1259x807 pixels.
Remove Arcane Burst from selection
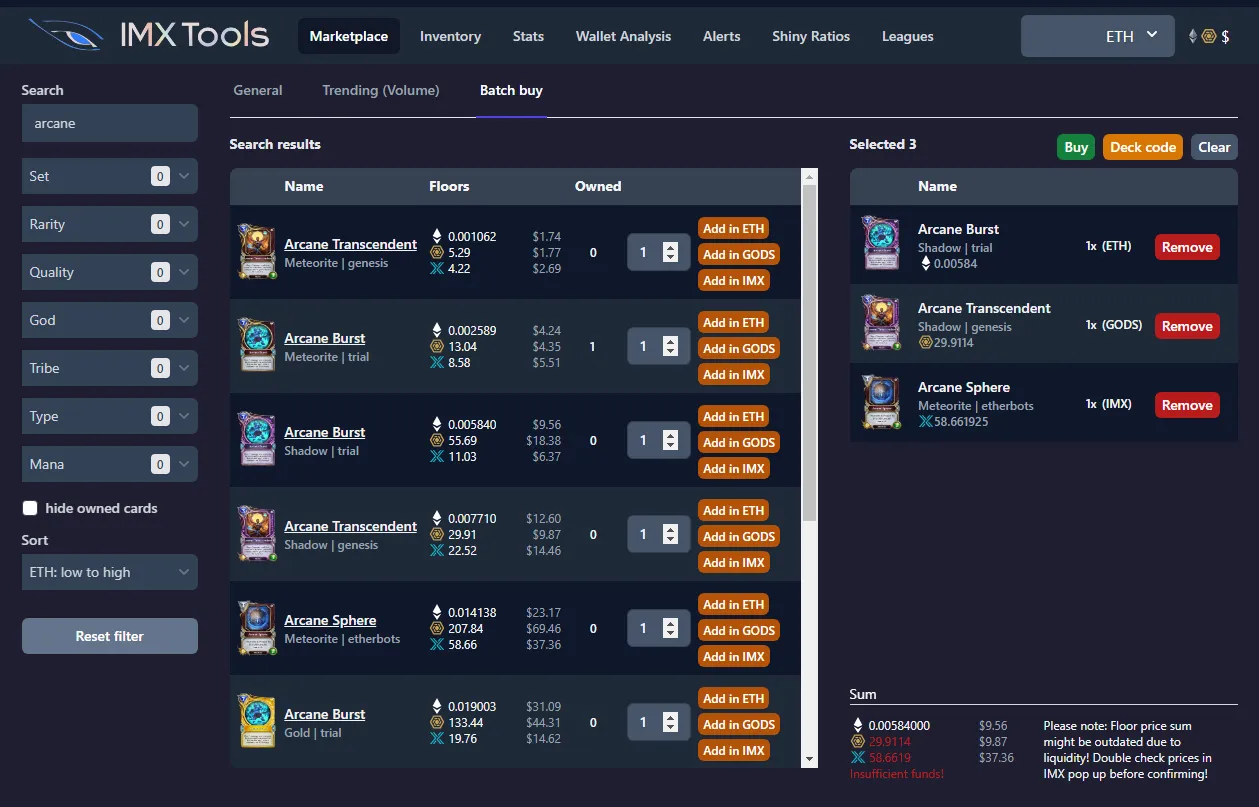coord(1187,247)
